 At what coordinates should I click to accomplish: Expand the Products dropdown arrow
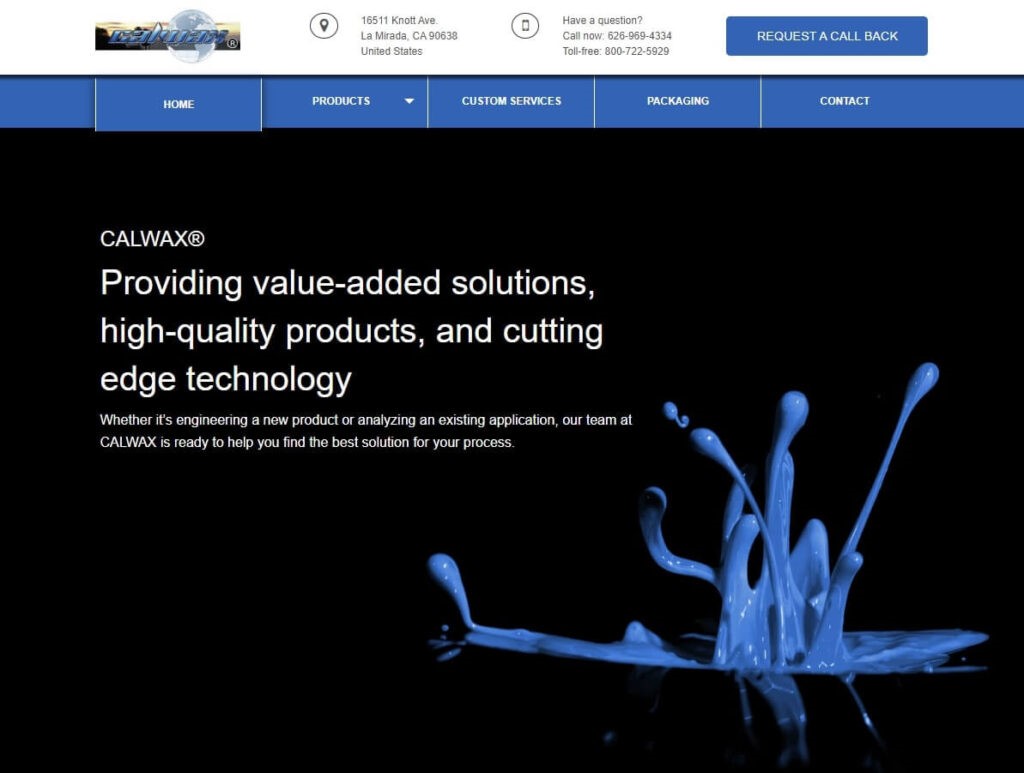[409, 101]
